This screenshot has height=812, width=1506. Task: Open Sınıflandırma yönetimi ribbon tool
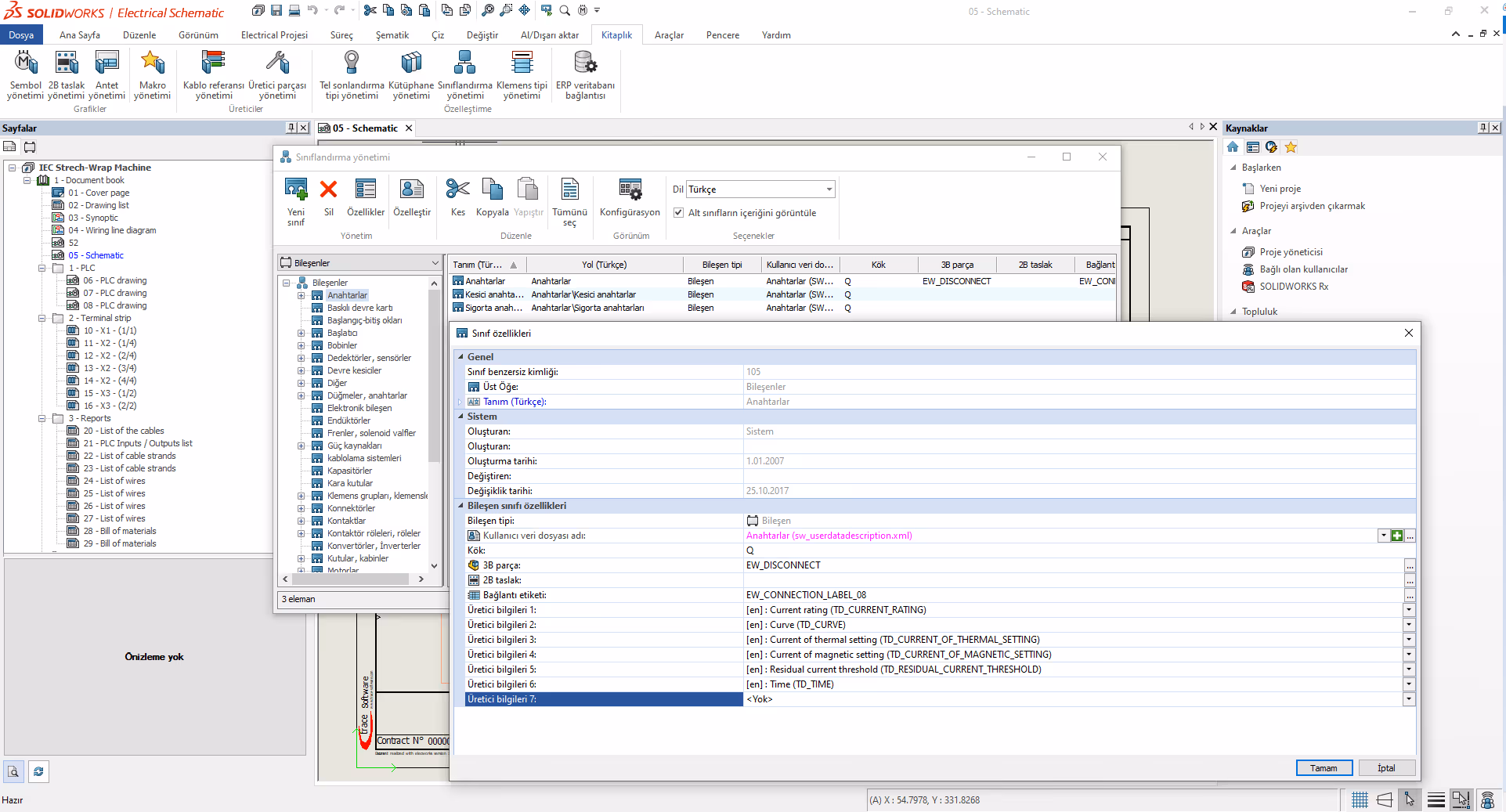click(465, 75)
